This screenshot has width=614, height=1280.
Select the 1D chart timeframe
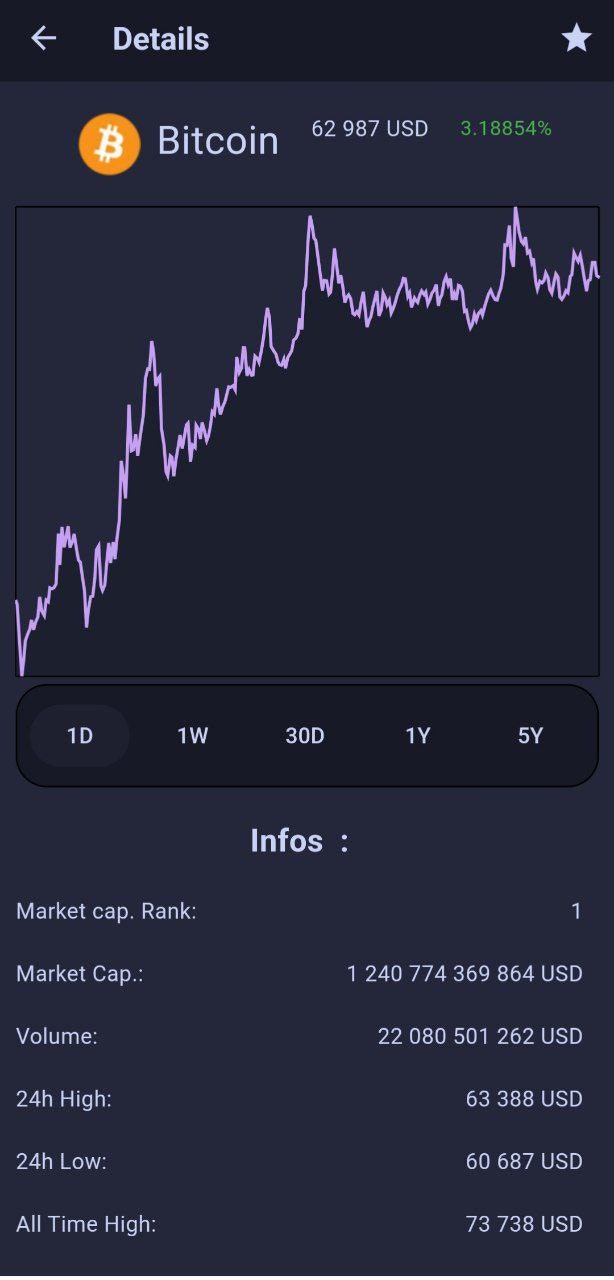click(x=79, y=735)
